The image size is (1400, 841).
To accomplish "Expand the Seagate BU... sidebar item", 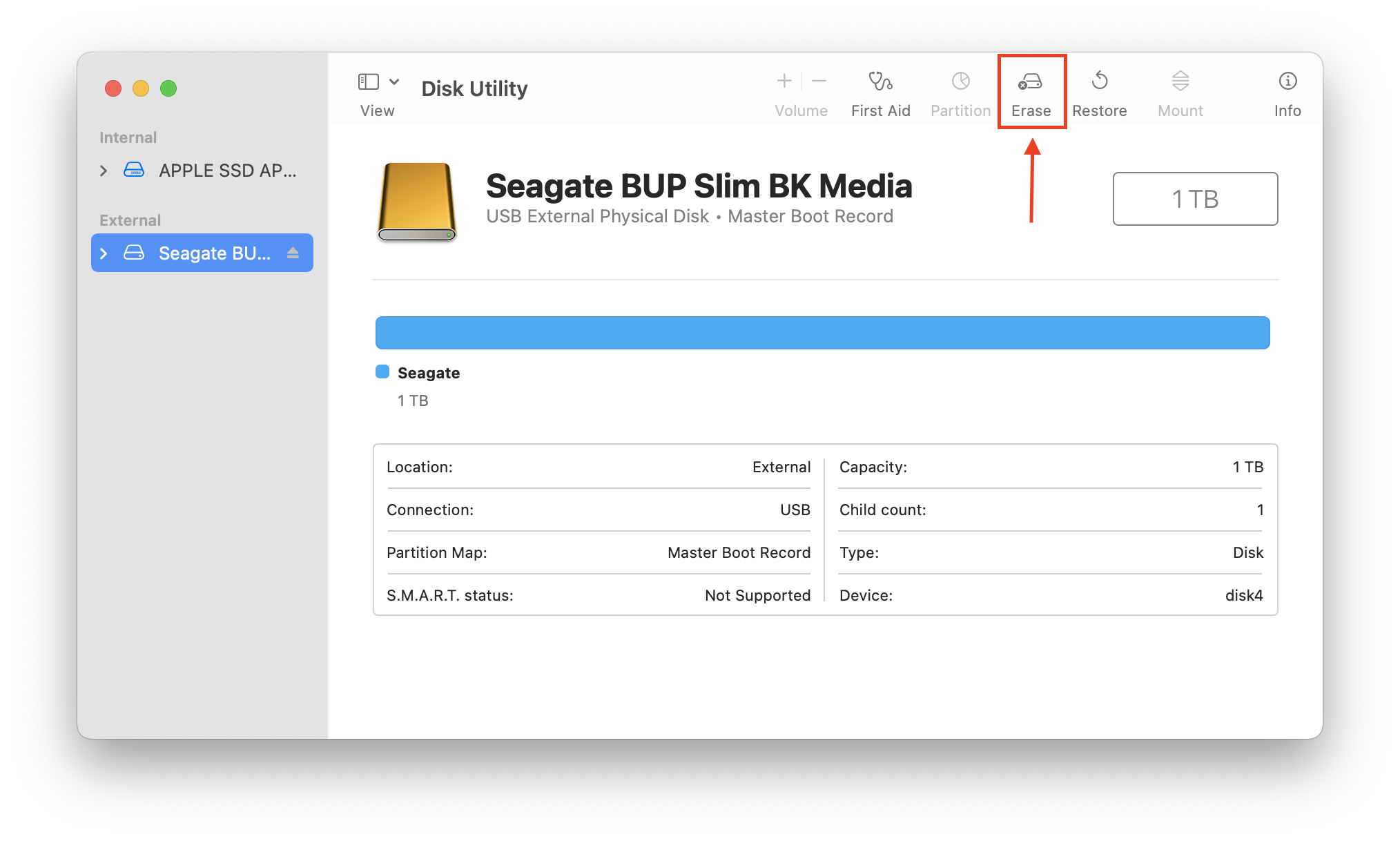I will [103, 253].
